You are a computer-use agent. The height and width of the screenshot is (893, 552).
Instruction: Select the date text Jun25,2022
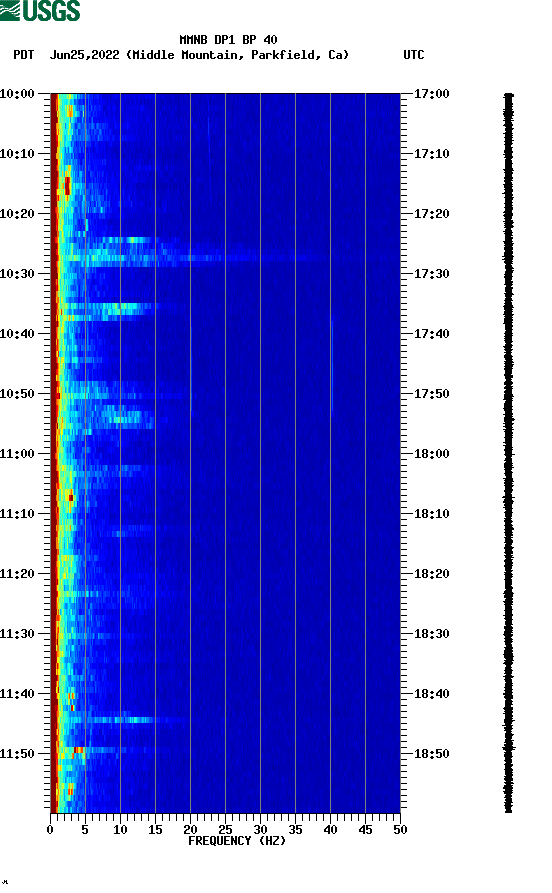(x=84, y=55)
